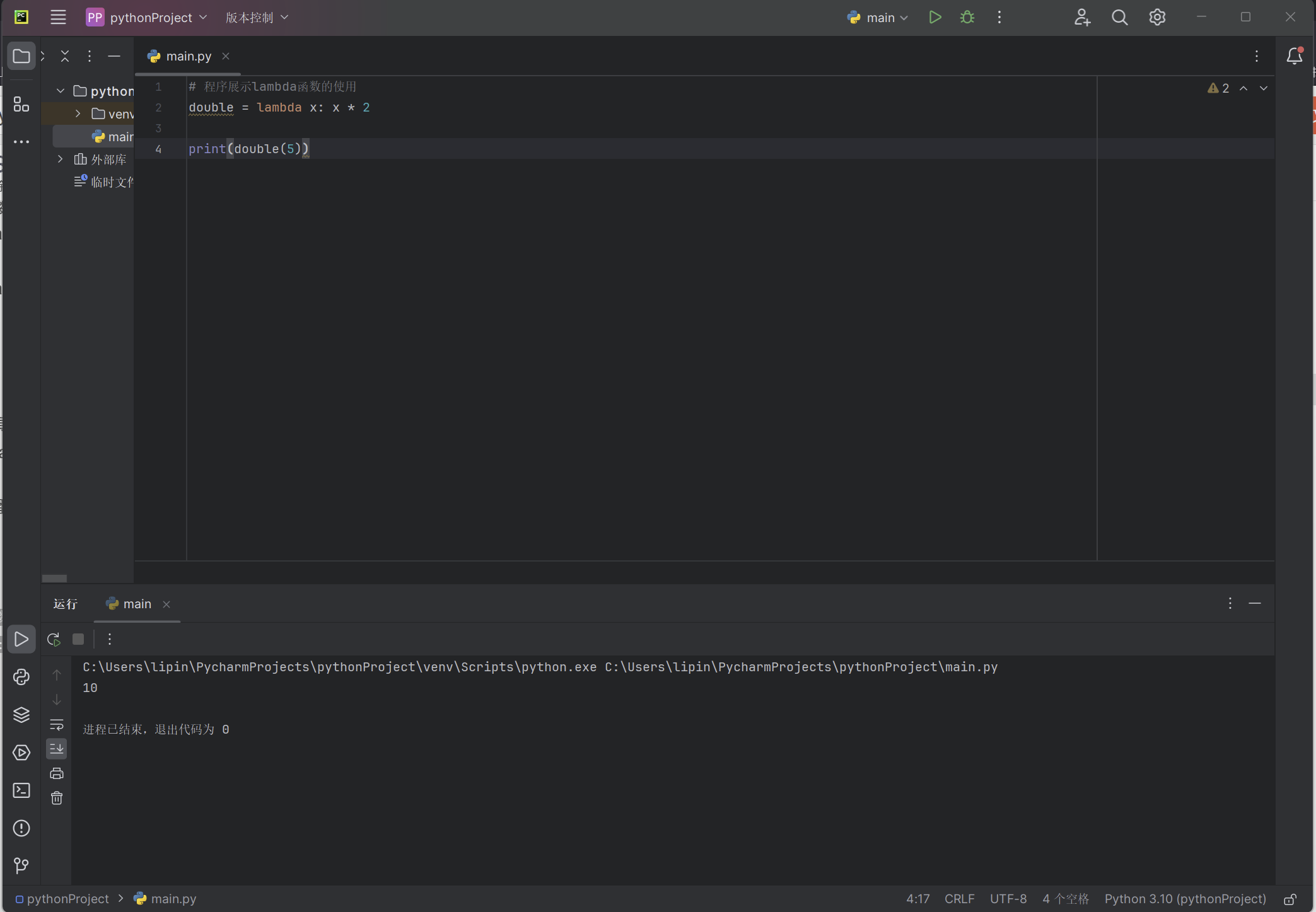Collapse the pythonProject root folder
The height and width of the screenshot is (912, 1316).
click(61, 91)
